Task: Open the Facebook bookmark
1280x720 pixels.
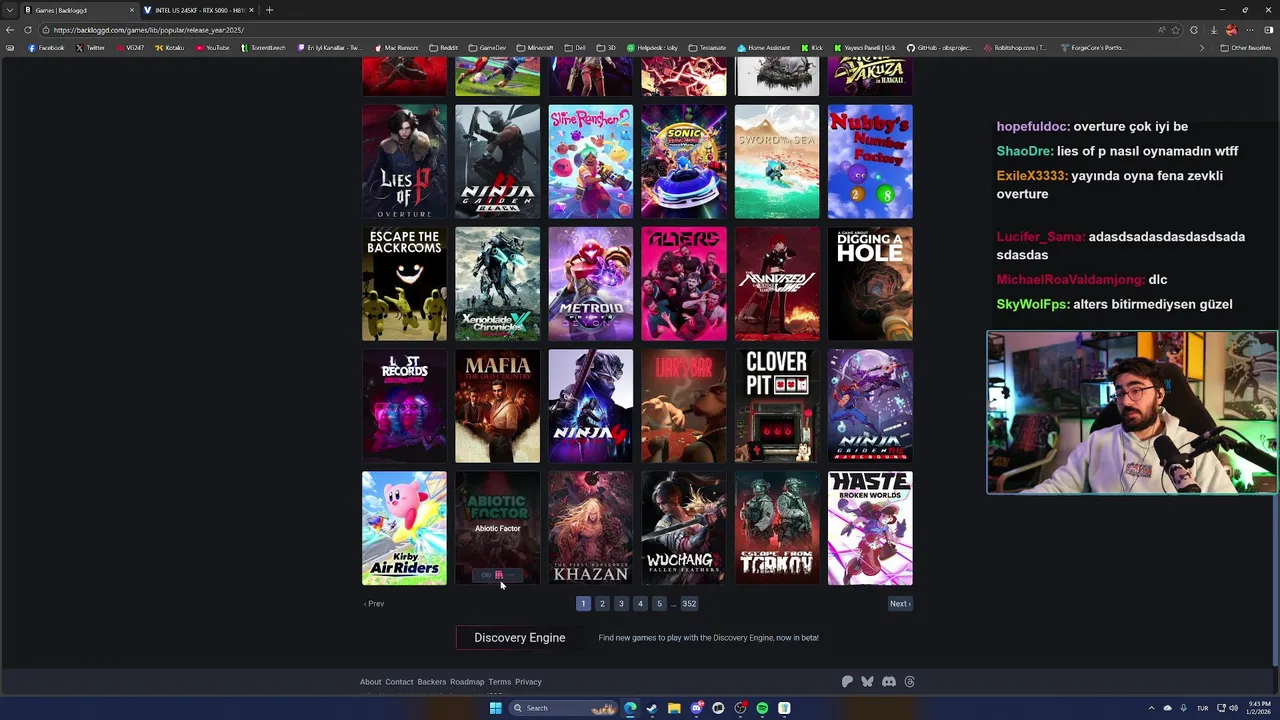Action: click(46, 48)
